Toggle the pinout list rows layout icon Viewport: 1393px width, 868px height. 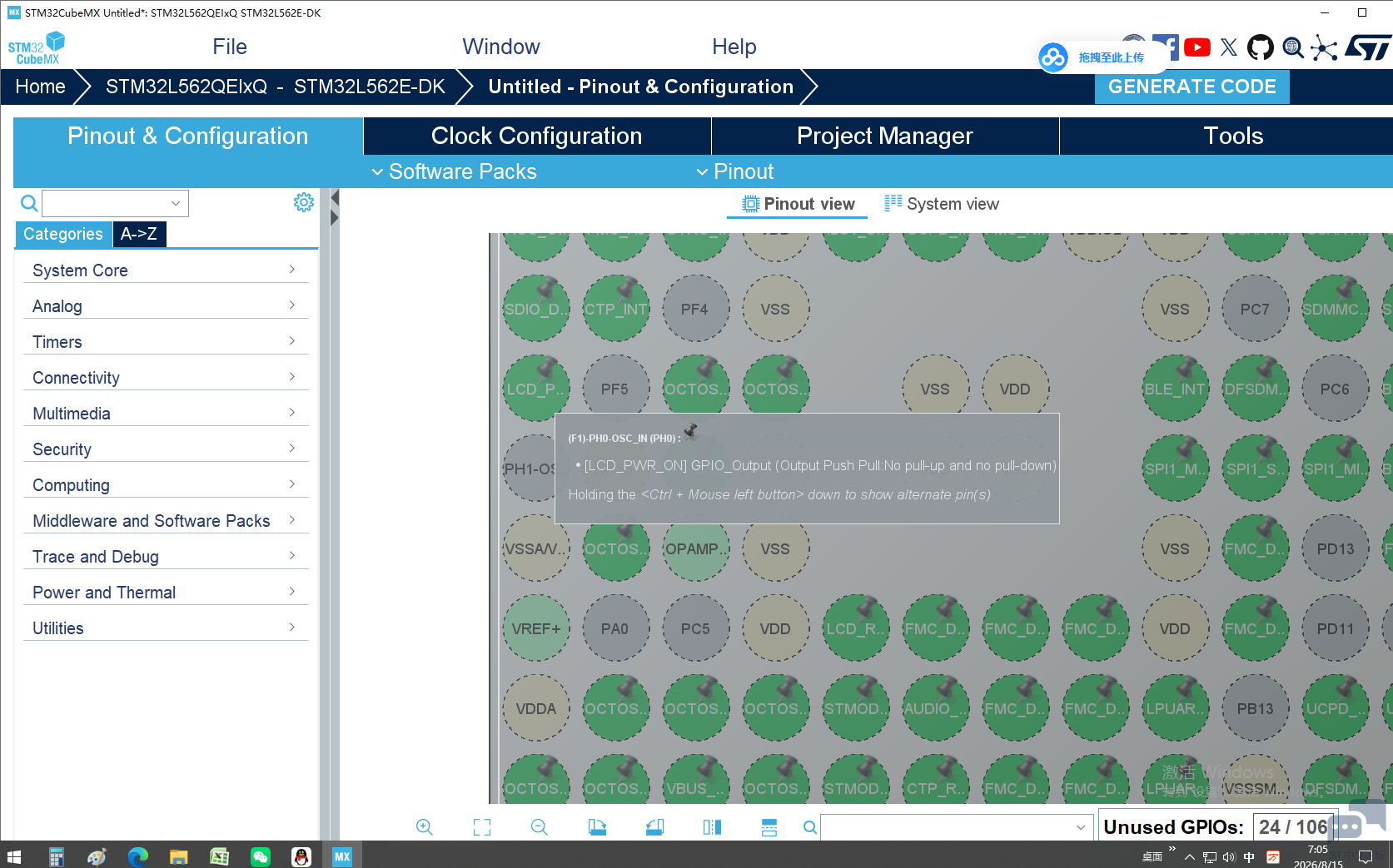[769, 827]
